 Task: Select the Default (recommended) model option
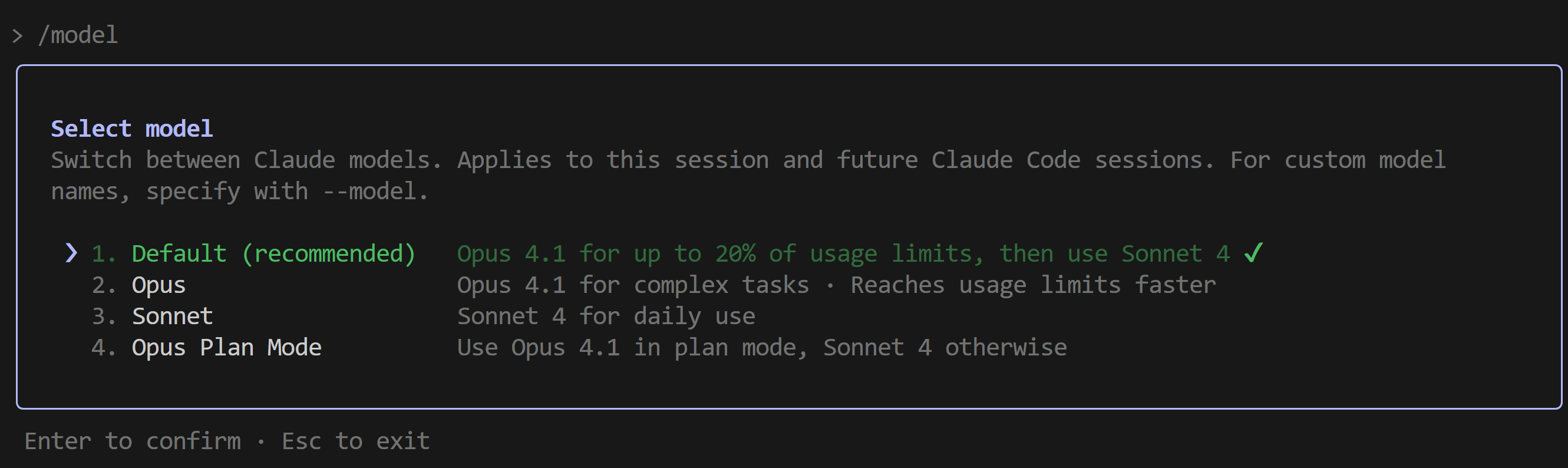coord(273,253)
